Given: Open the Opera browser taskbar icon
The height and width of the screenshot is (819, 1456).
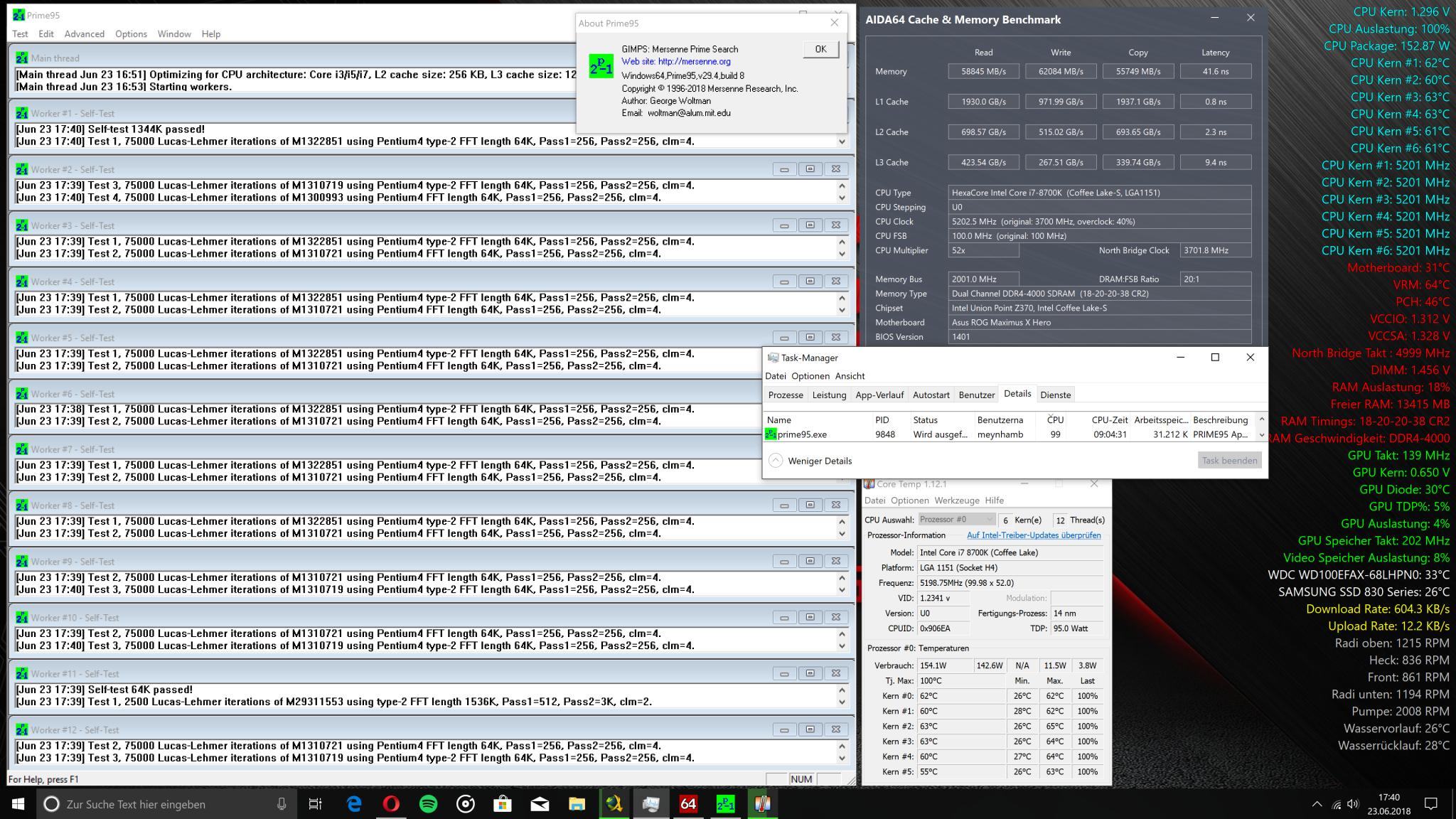Looking at the screenshot, I should coord(391,804).
